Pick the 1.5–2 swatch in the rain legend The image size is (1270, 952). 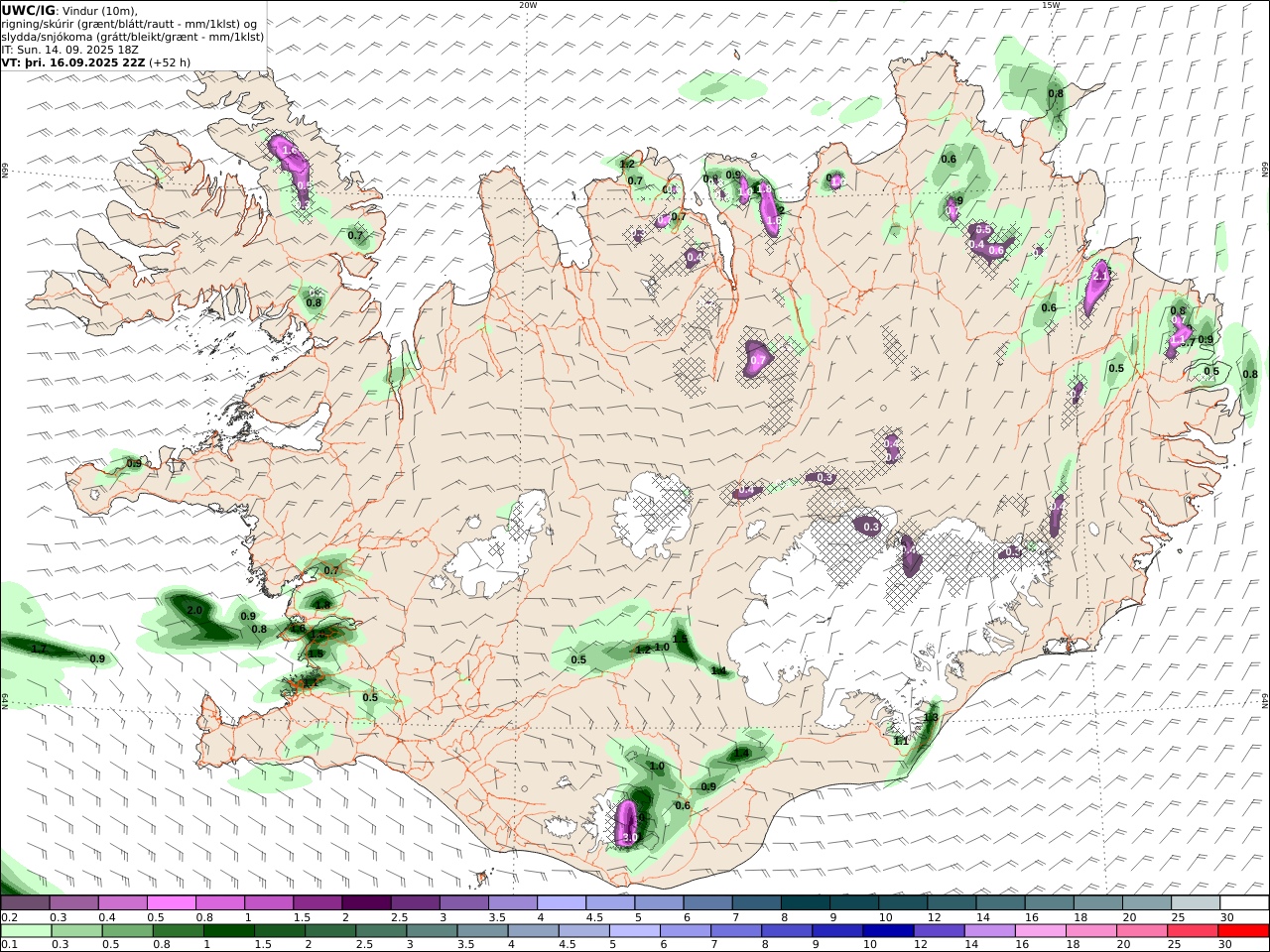pyautogui.click(x=279, y=931)
